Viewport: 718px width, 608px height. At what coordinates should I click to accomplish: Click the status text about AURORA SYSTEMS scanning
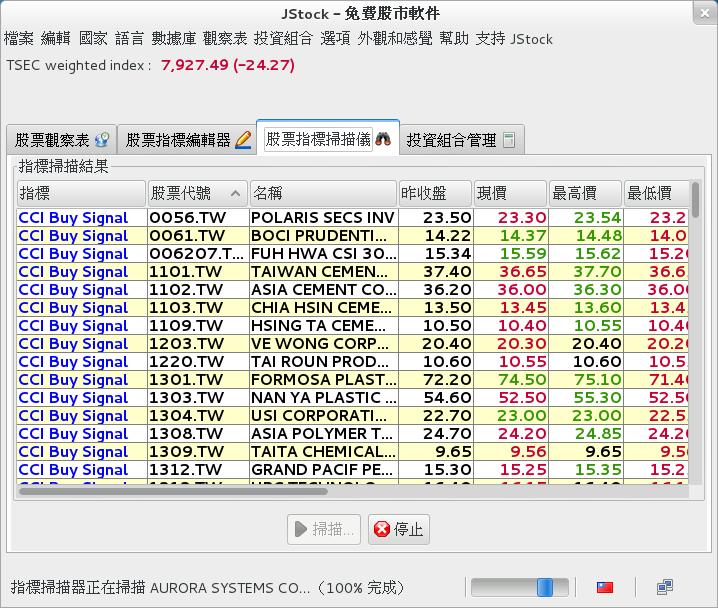click(x=207, y=587)
